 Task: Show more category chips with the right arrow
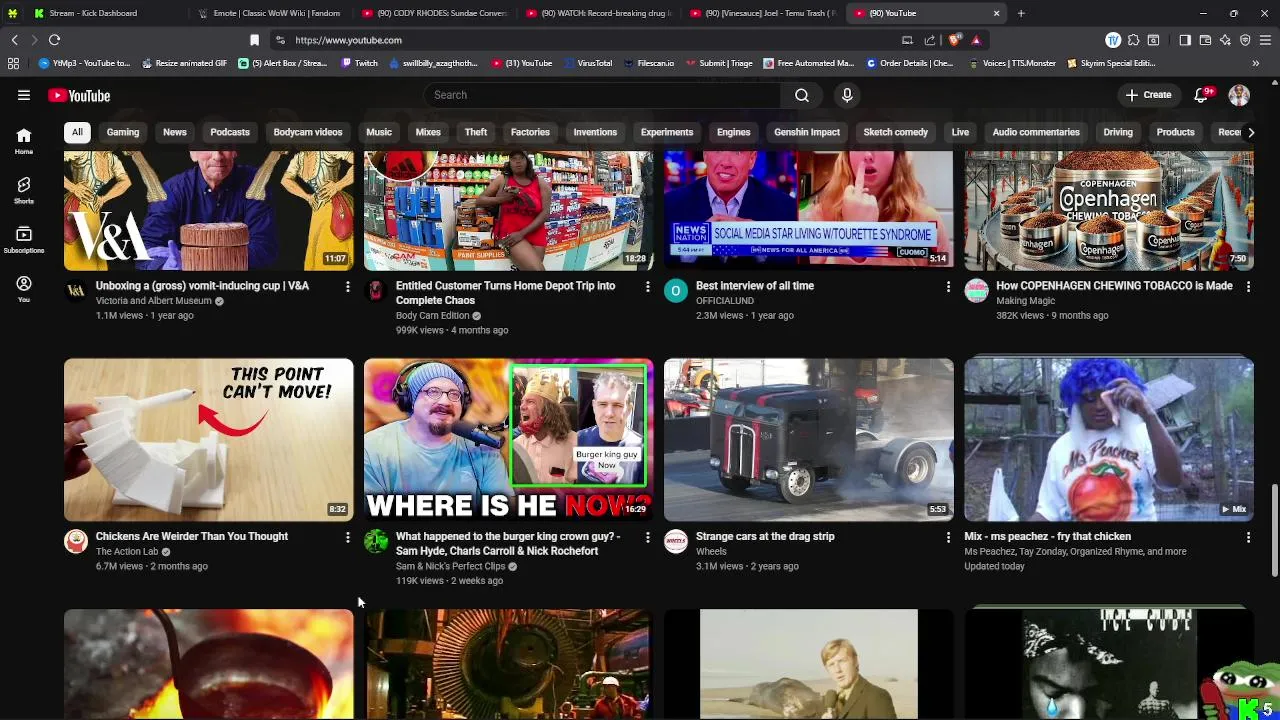[x=1250, y=132]
